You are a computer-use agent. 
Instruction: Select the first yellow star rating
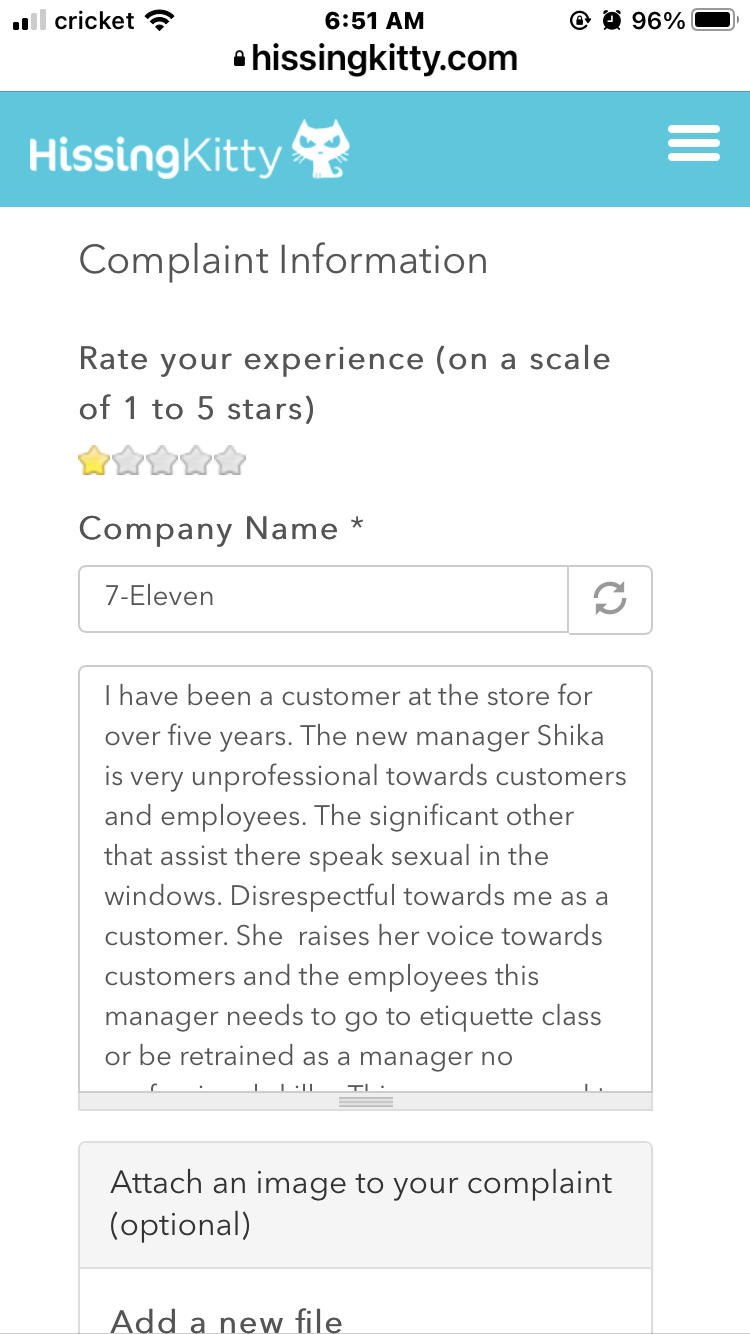(x=92, y=460)
